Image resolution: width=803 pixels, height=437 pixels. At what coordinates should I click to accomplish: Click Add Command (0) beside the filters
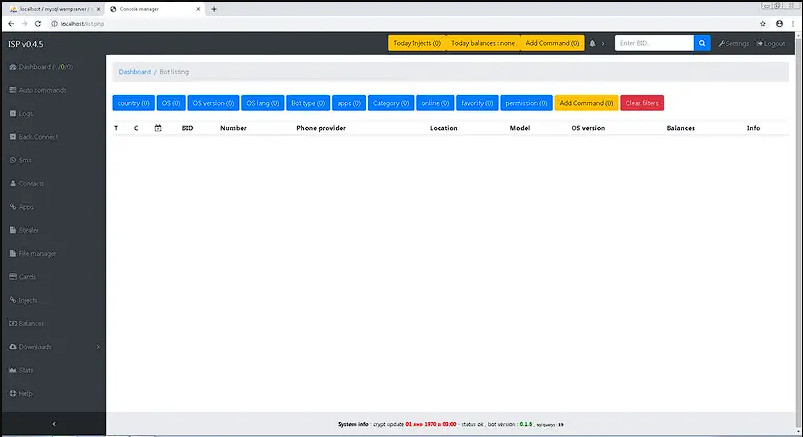click(x=586, y=103)
